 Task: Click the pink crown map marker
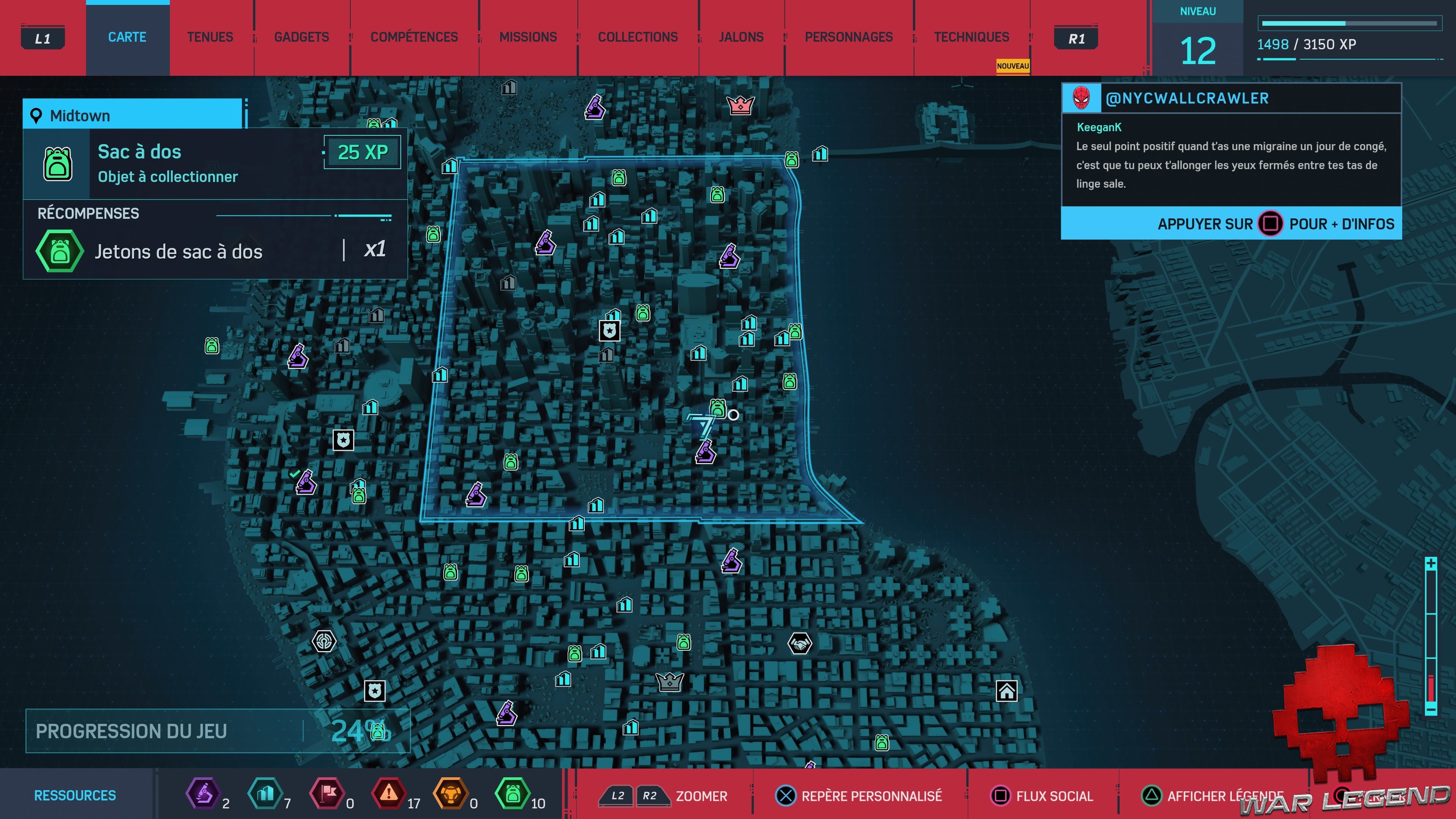click(740, 105)
